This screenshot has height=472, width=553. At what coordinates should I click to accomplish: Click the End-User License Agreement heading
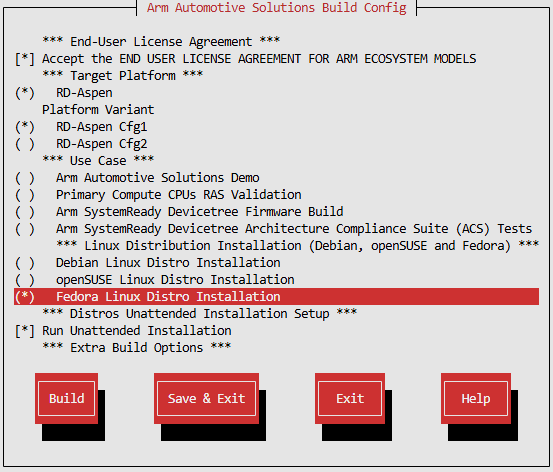[161, 42]
